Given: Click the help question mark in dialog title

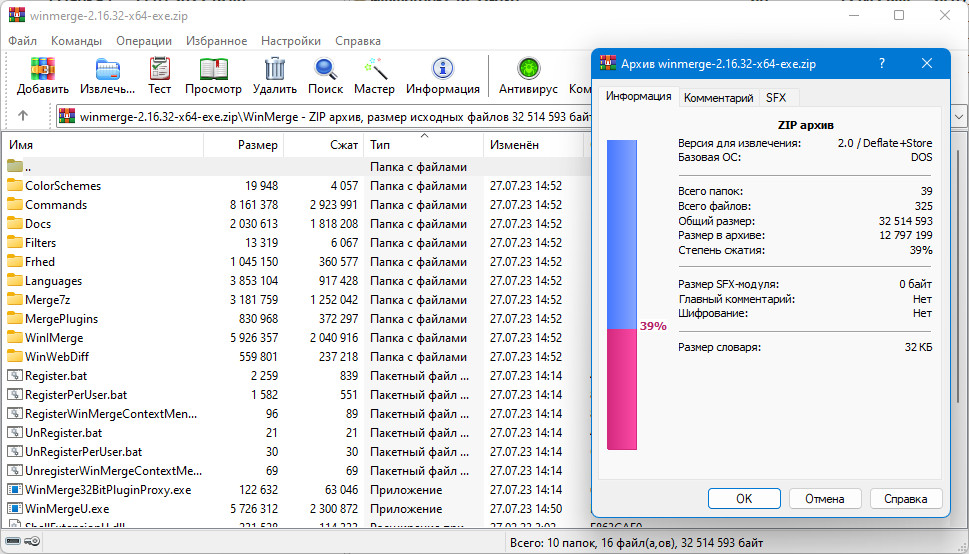Looking at the screenshot, I should [882, 63].
